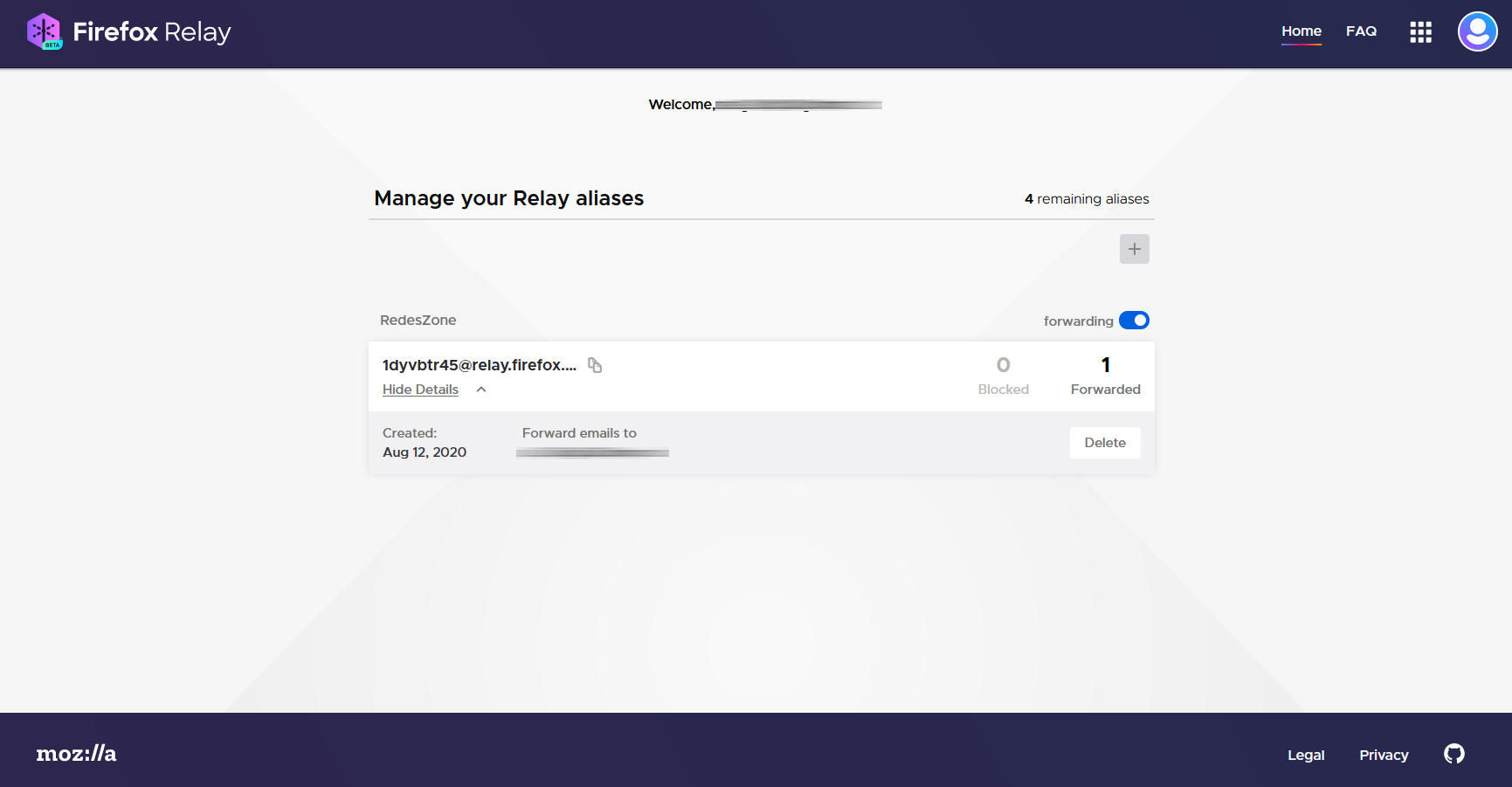The image size is (1512, 787).
Task: Open the Legal footer link
Action: [1306, 755]
